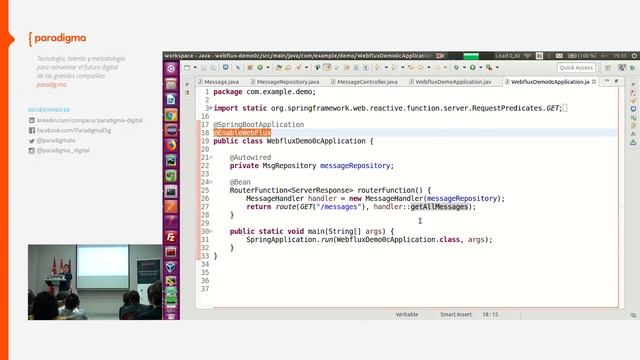
Task: Open VirtualBox from the dock
Action: (171, 267)
